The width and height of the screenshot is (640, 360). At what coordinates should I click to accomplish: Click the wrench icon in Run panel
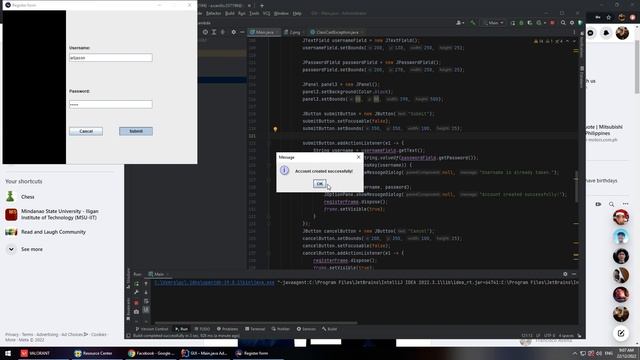tap(136, 293)
